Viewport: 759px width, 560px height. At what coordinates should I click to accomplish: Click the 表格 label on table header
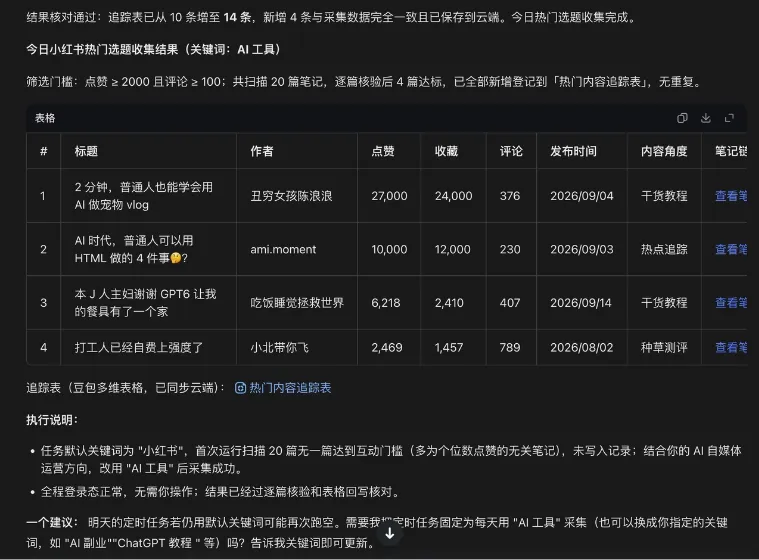45,118
